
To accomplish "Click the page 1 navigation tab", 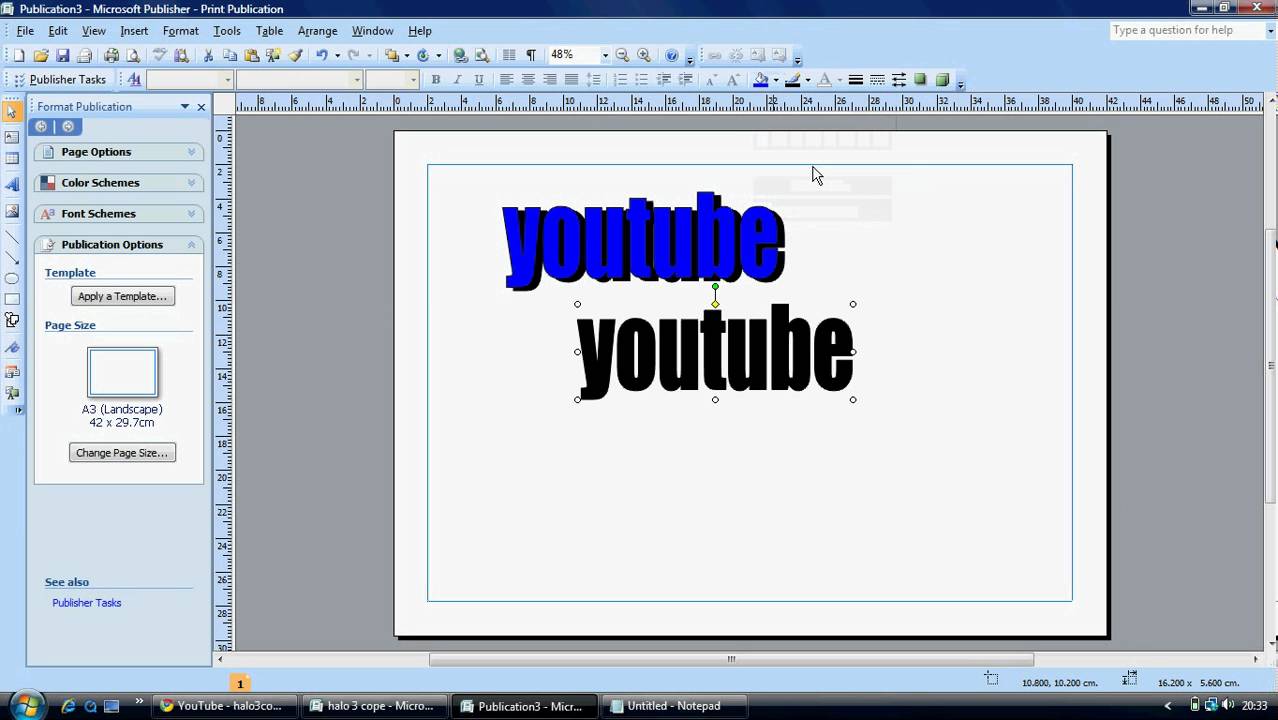I will (x=240, y=683).
